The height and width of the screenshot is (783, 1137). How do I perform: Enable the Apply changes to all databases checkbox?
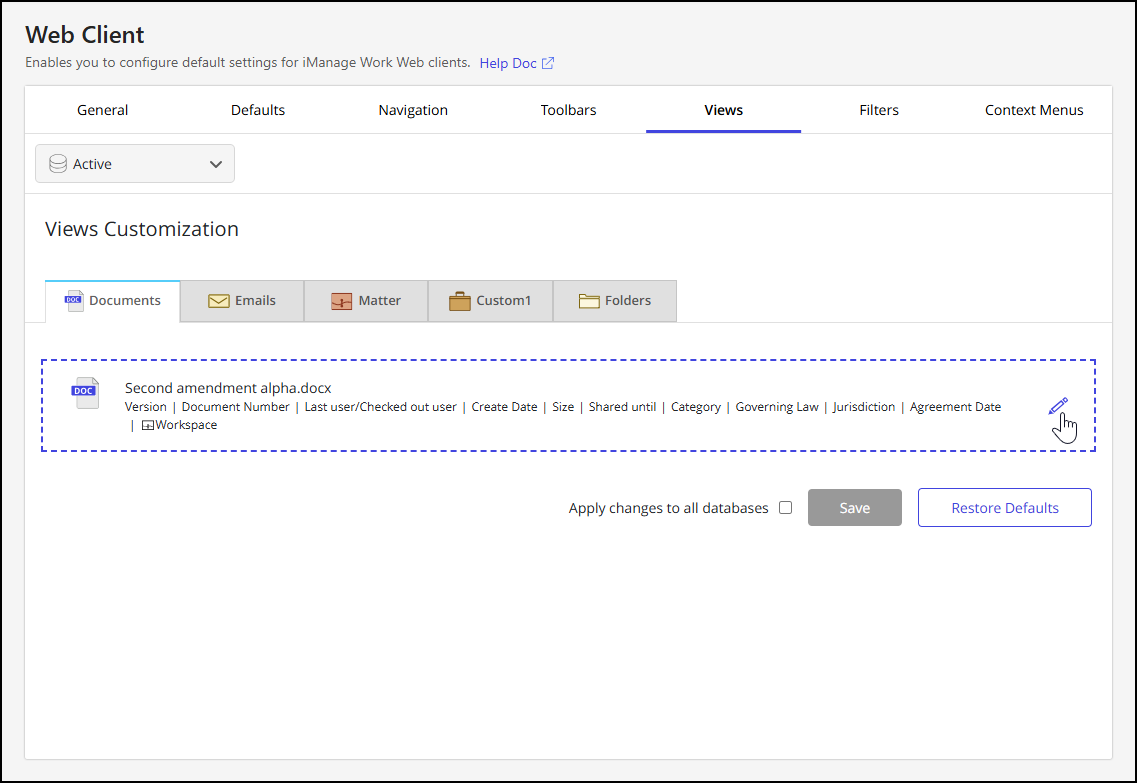coord(786,507)
